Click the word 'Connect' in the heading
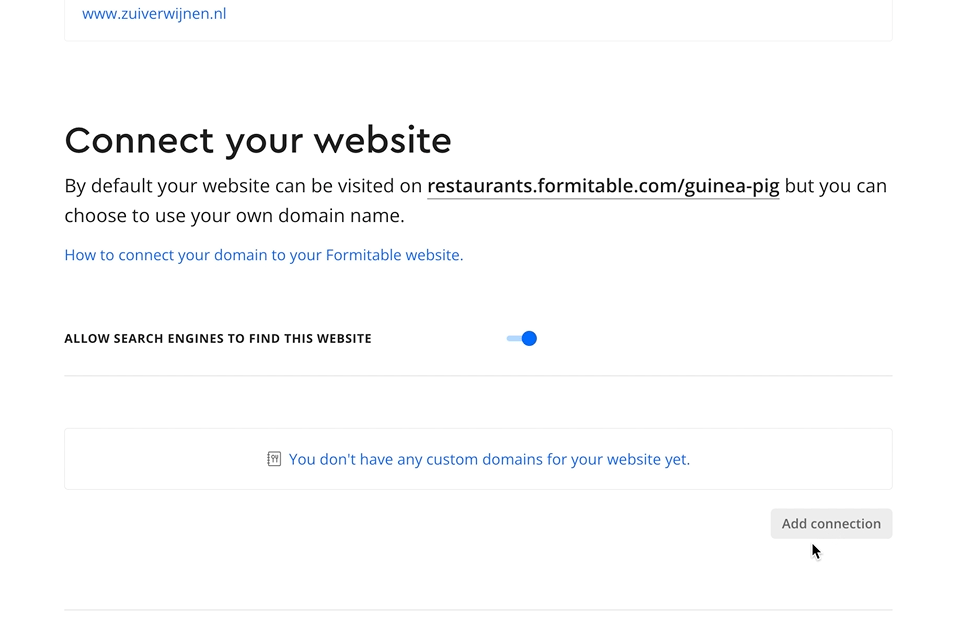 139,140
